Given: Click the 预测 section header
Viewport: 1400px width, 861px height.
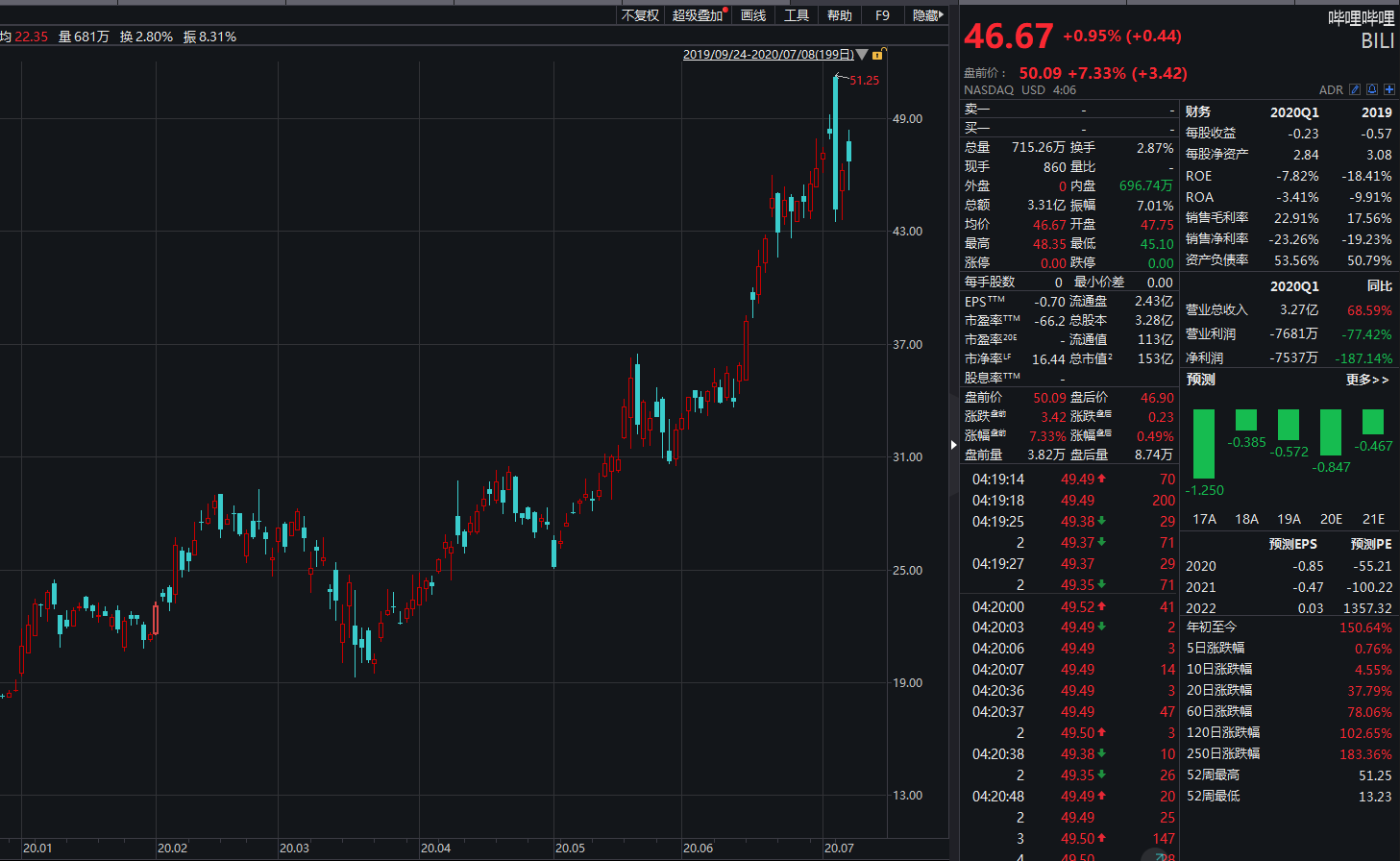Looking at the screenshot, I should pos(1201,380).
